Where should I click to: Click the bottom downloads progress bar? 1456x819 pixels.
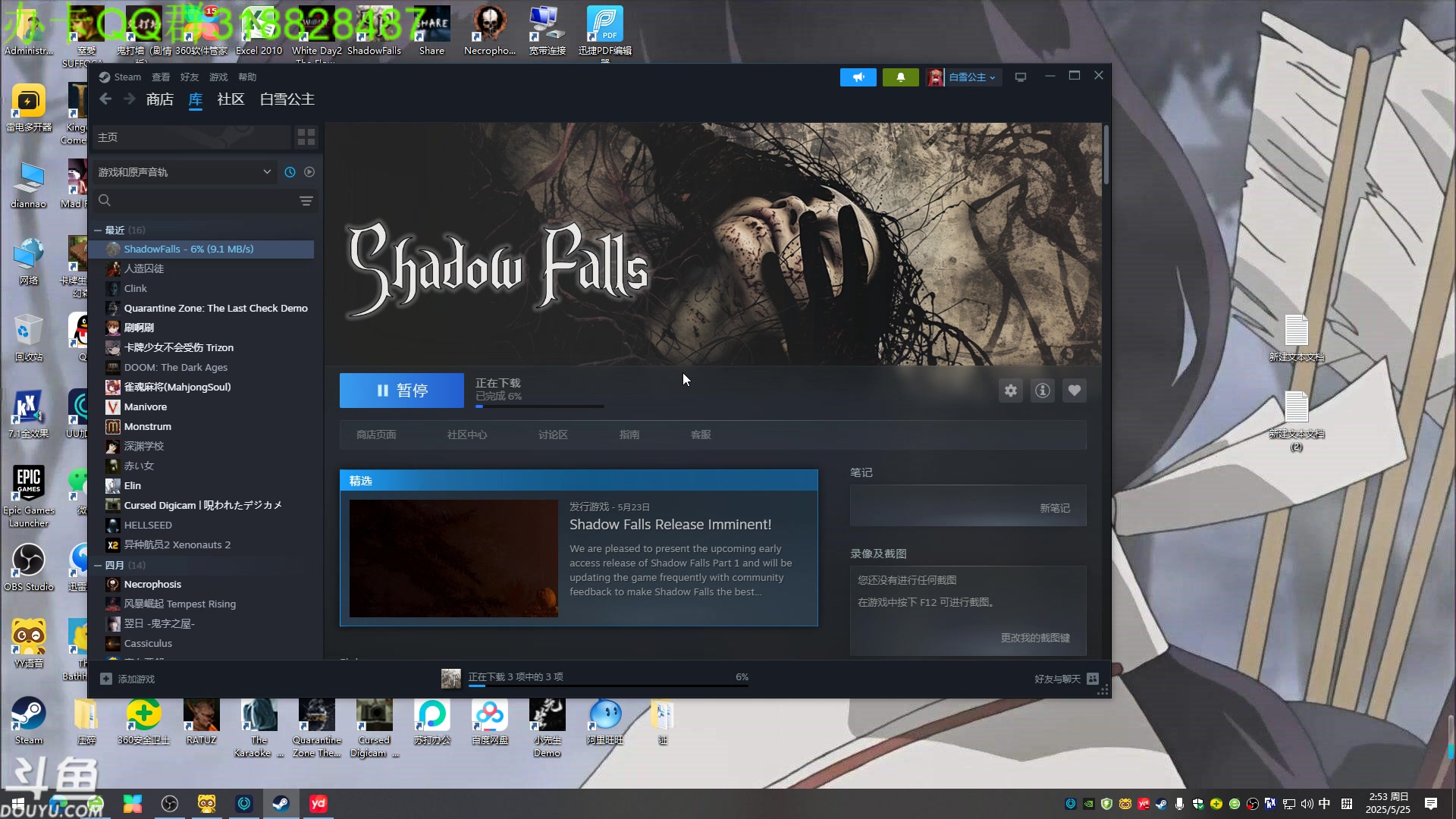click(608, 686)
